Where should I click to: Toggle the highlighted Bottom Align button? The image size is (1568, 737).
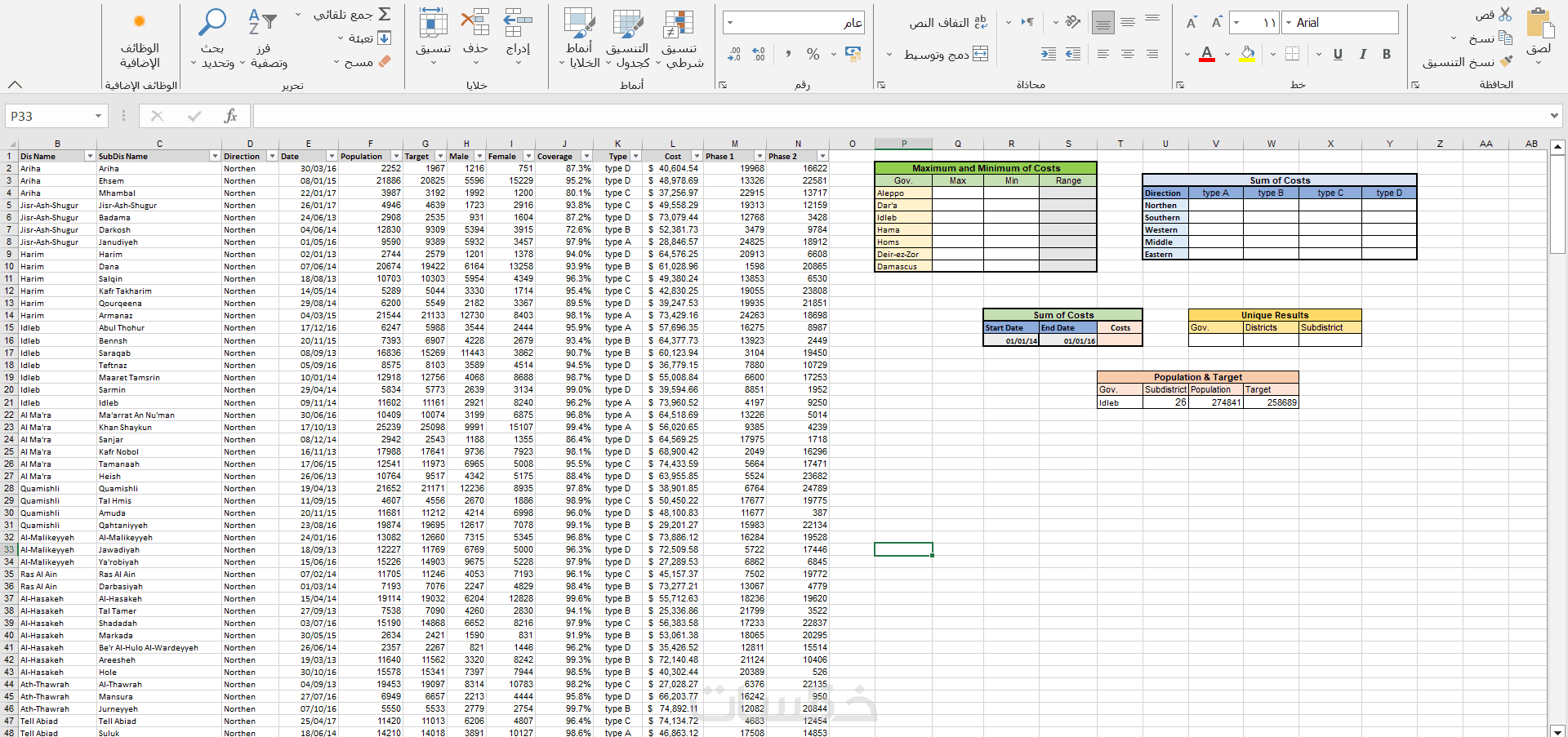click(1103, 23)
